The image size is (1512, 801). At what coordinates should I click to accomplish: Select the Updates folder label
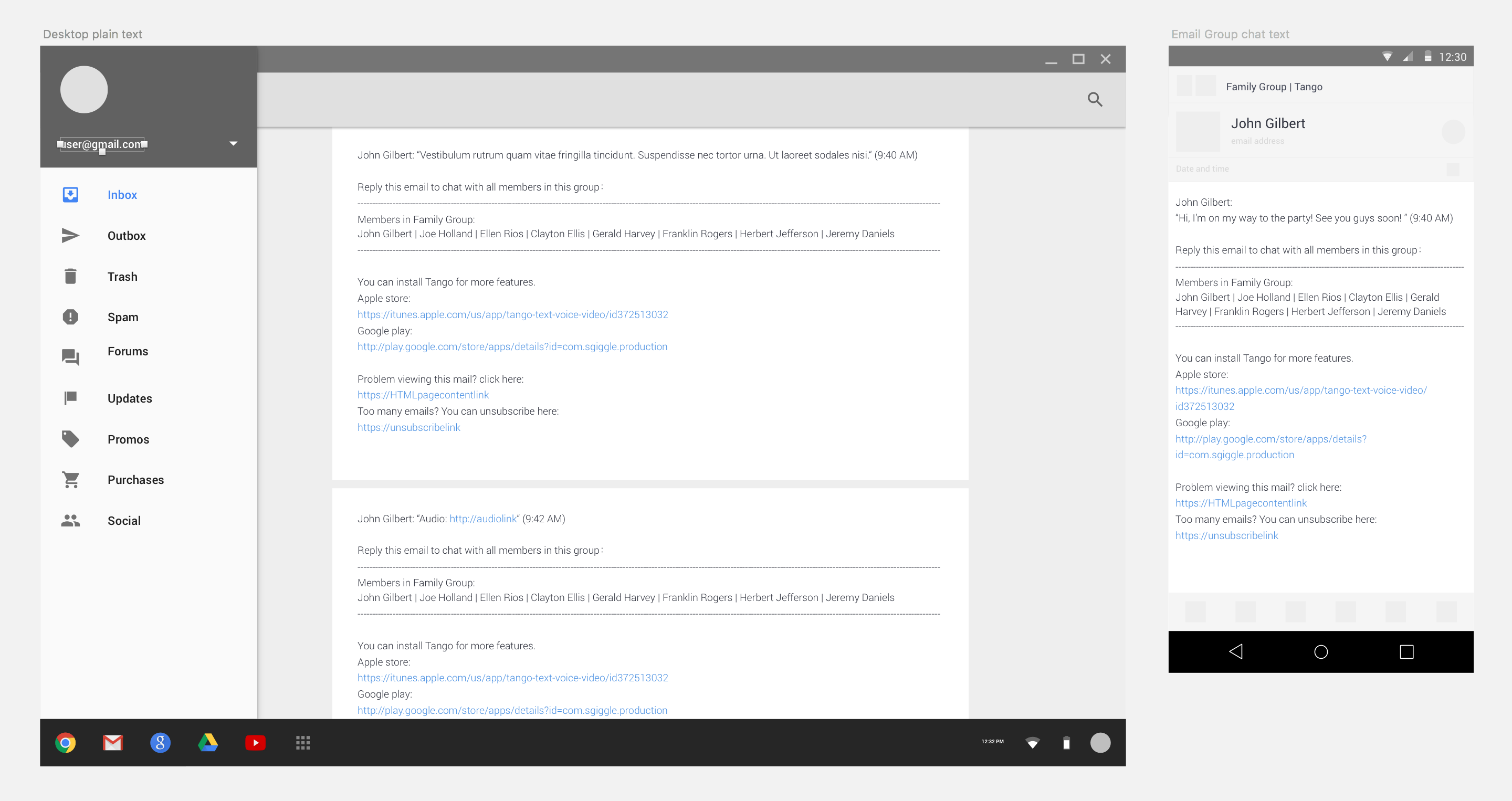[x=130, y=398]
